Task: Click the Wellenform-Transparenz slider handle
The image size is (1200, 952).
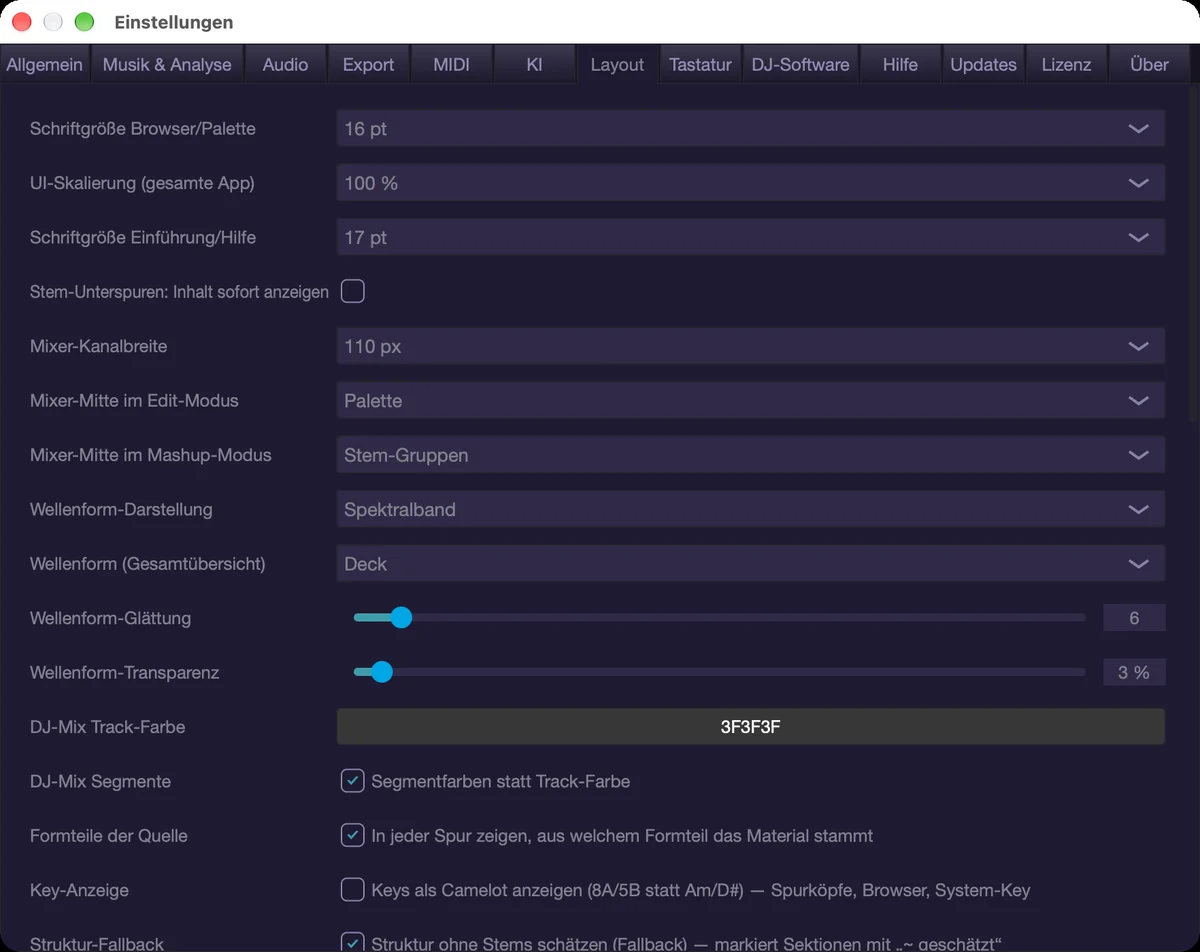Action: (x=381, y=672)
